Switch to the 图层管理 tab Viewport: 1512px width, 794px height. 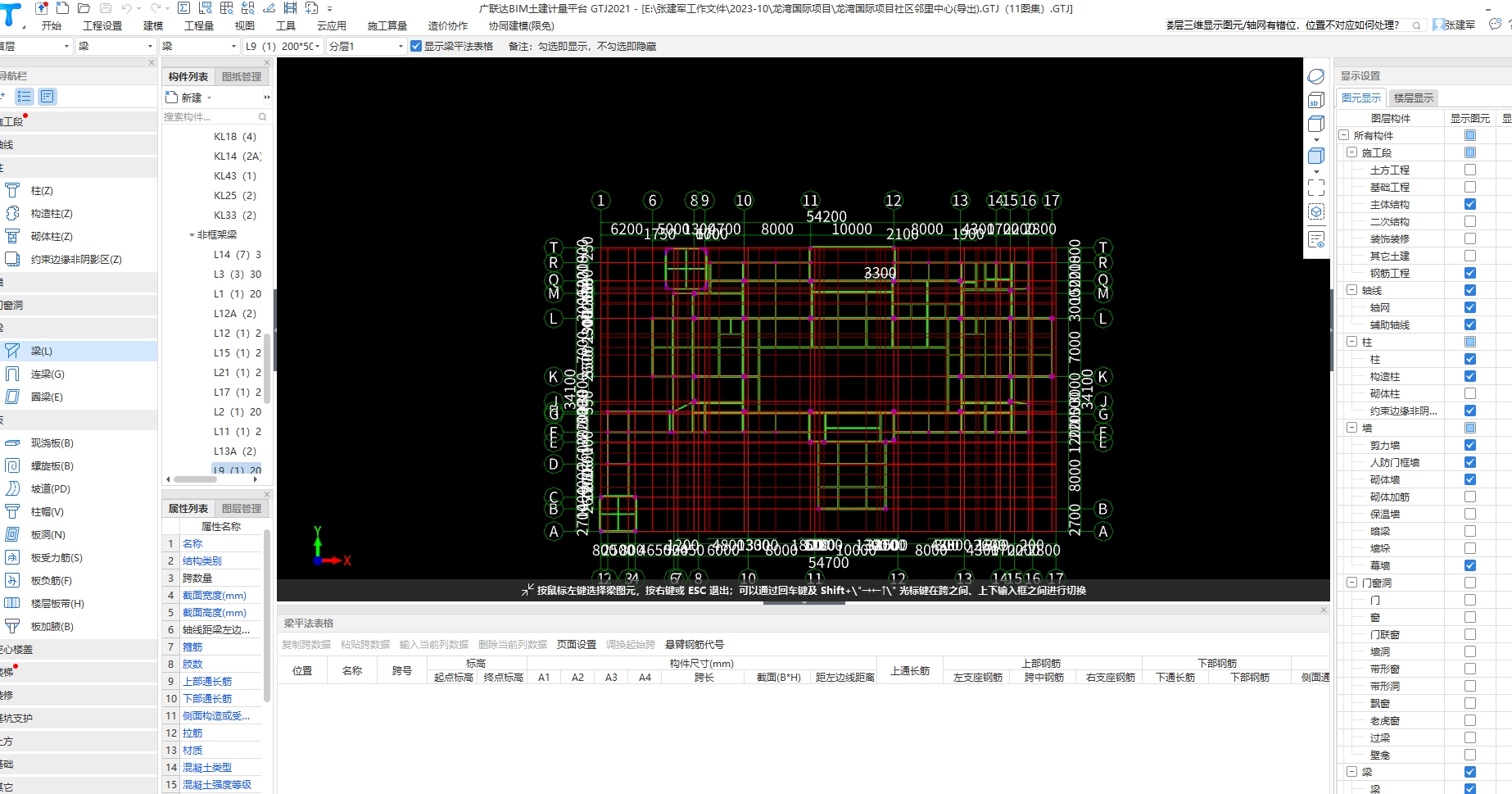tap(242, 508)
